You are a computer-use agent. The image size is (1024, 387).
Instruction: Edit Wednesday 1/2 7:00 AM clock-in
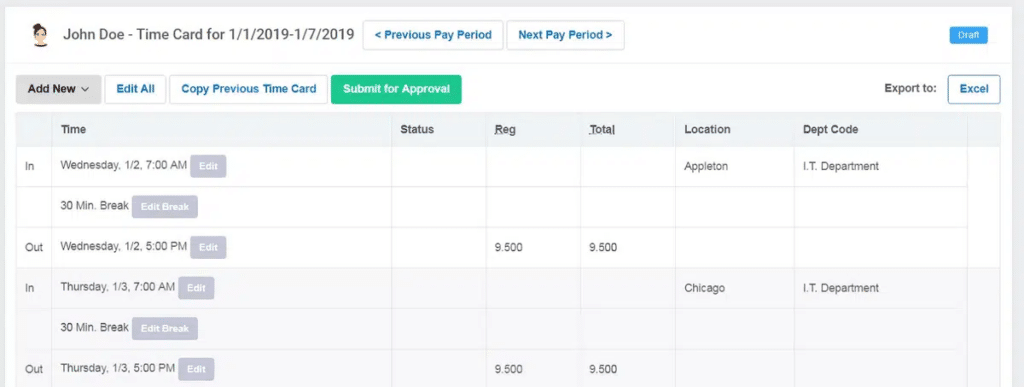(x=208, y=166)
